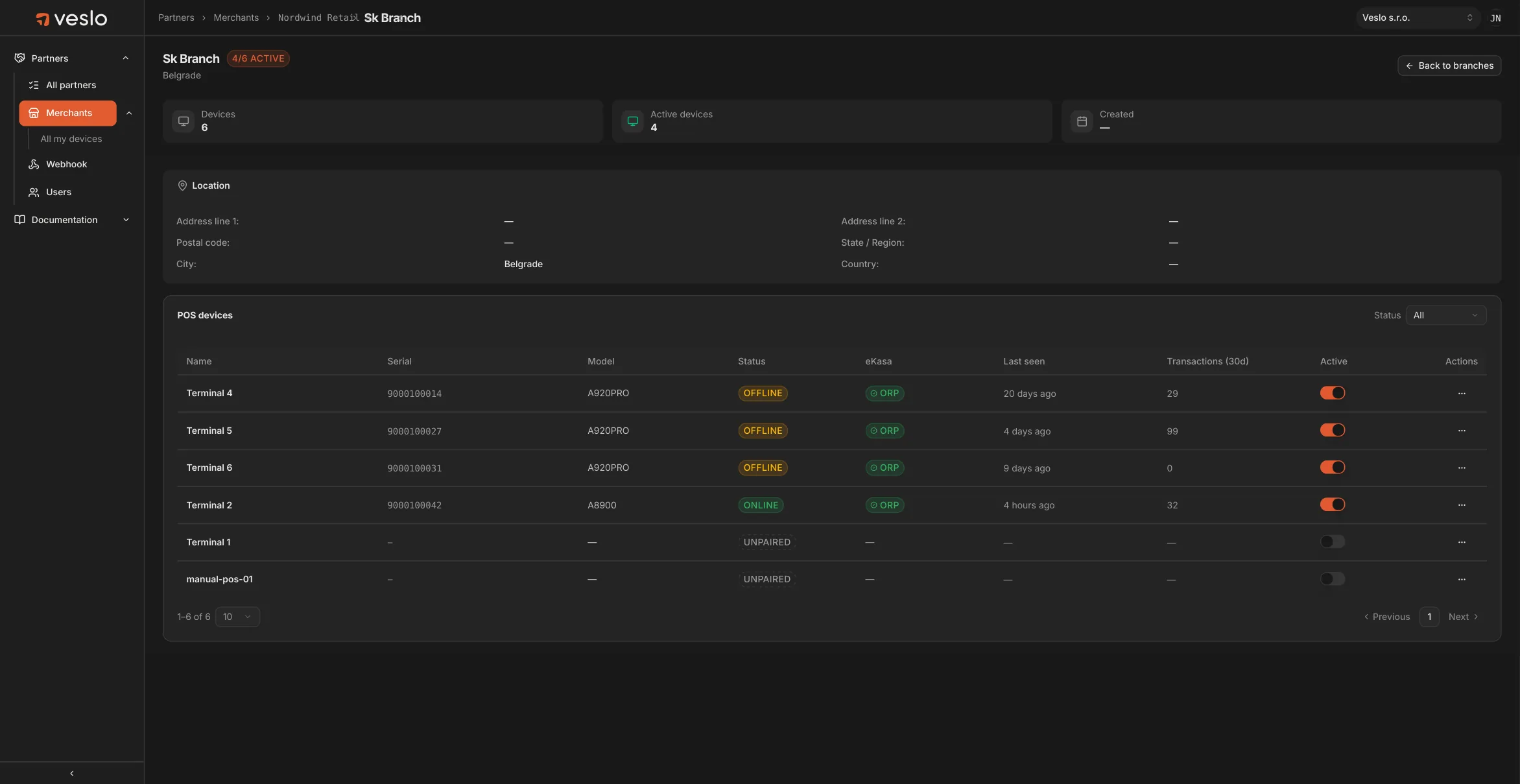Open actions menu for Terminal 4

point(1462,394)
